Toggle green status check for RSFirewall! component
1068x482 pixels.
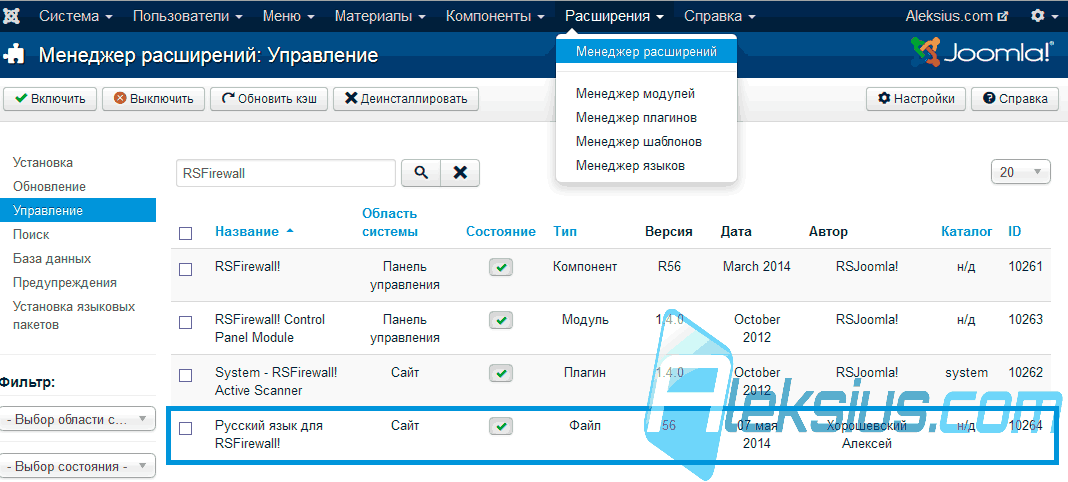coord(501,268)
